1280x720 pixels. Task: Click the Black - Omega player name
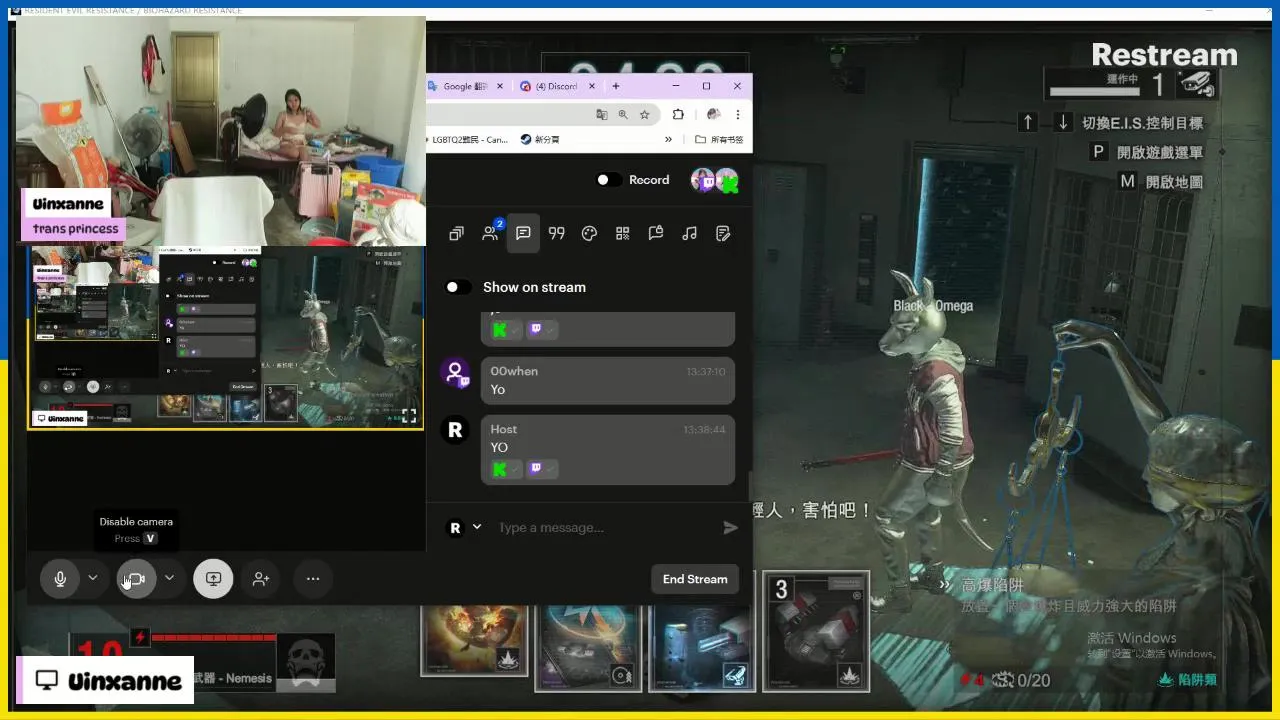coord(933,306)
